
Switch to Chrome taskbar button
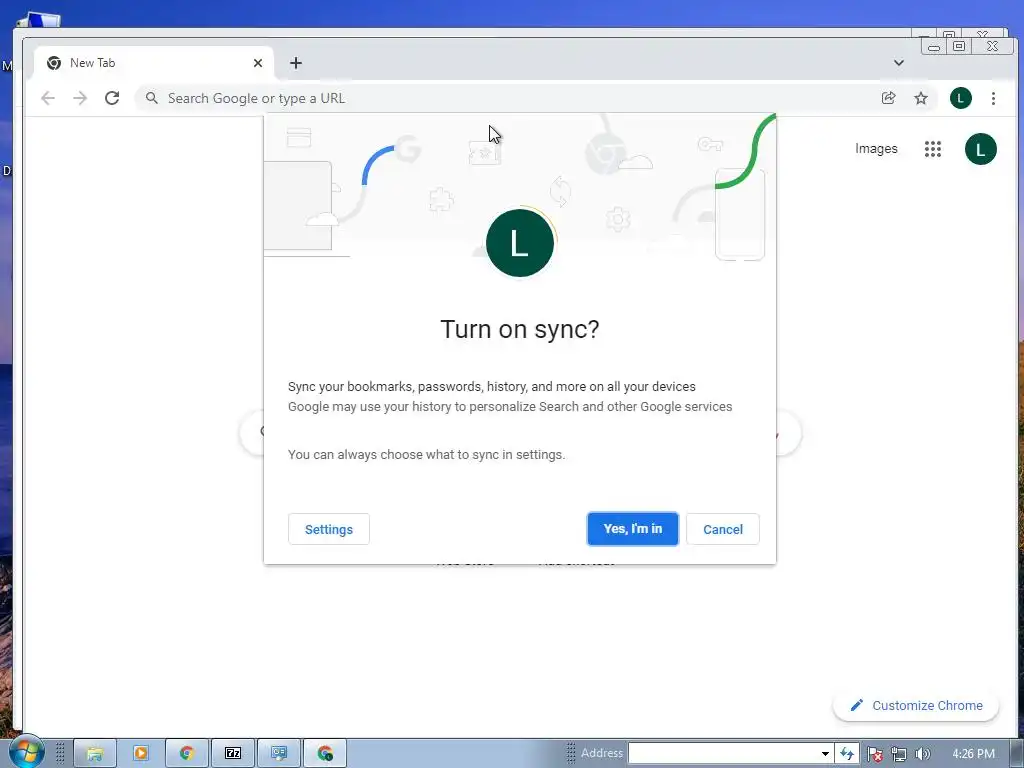[187, 754]
